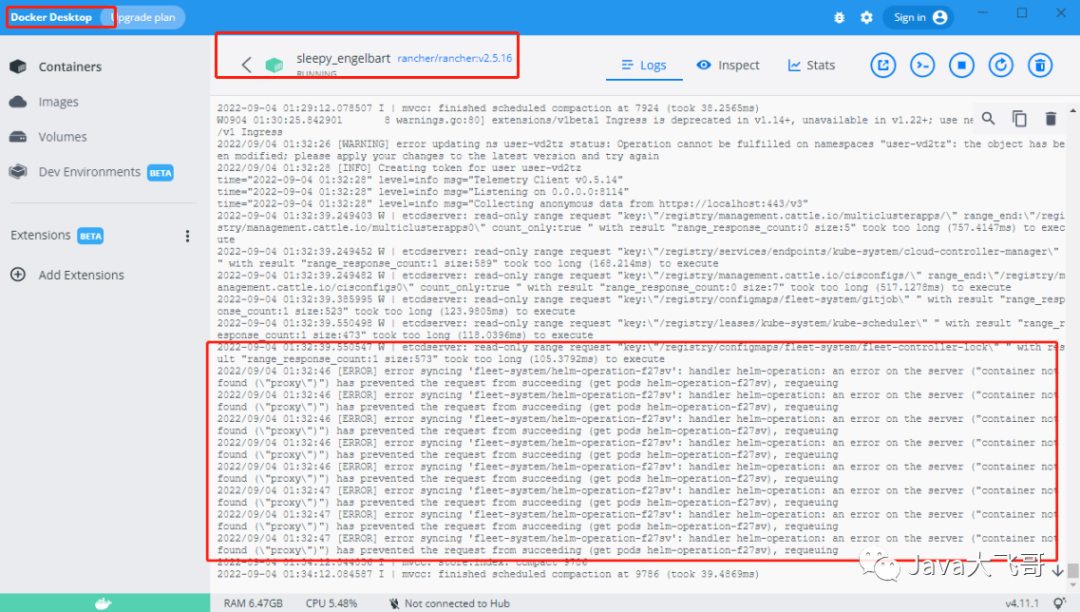Copy logs to clipboard icon
The width and height of the screenshot is (1080, 612).
(x=1019, y=118)
